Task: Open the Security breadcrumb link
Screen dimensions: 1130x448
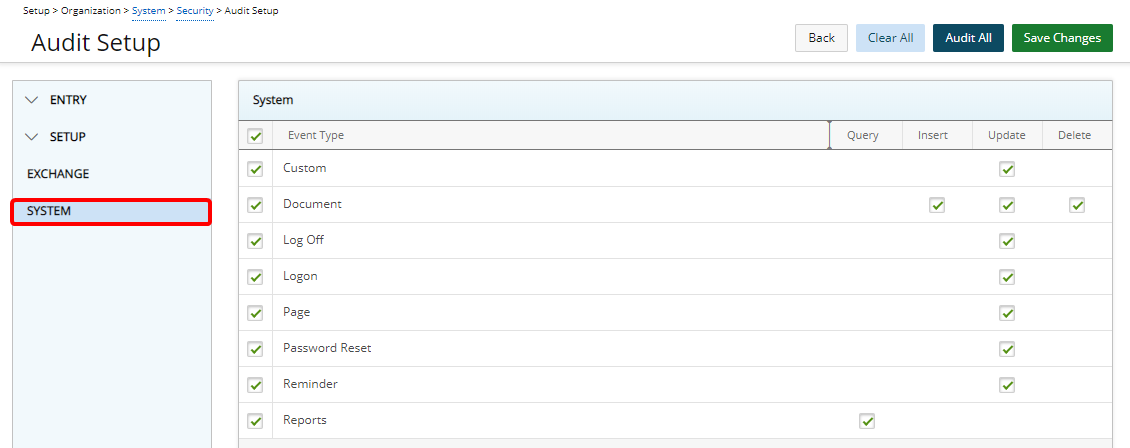Action: [x=195, y=11]
